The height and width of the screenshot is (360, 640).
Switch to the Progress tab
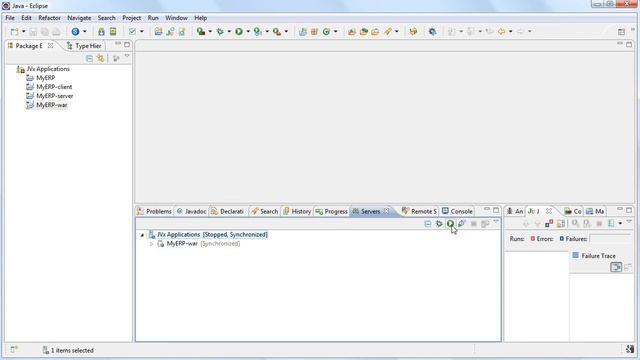tap(331, 211)
